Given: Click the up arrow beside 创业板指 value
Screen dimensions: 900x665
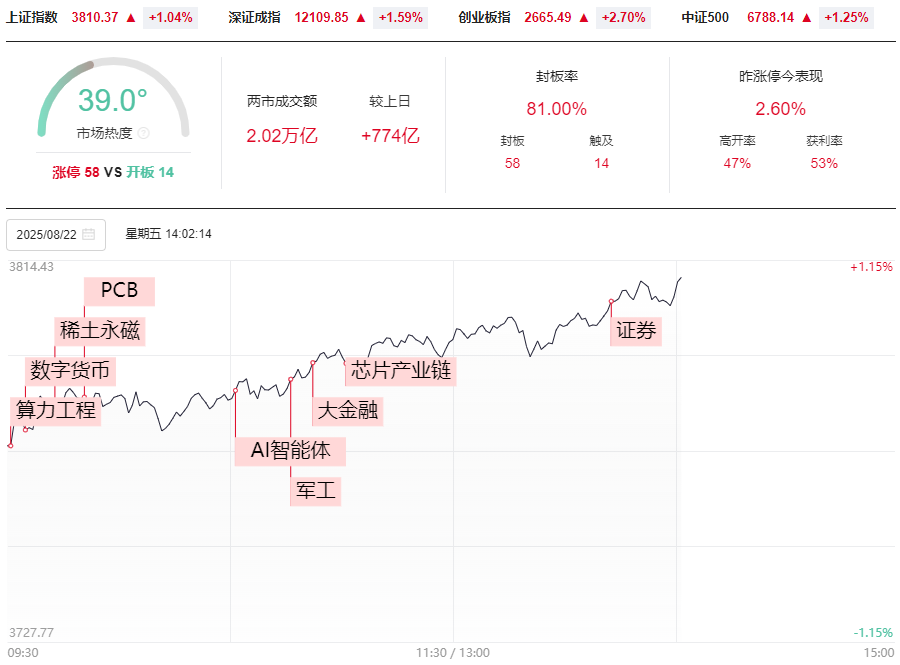Looking at the screenshot, I should pos(584,18).
